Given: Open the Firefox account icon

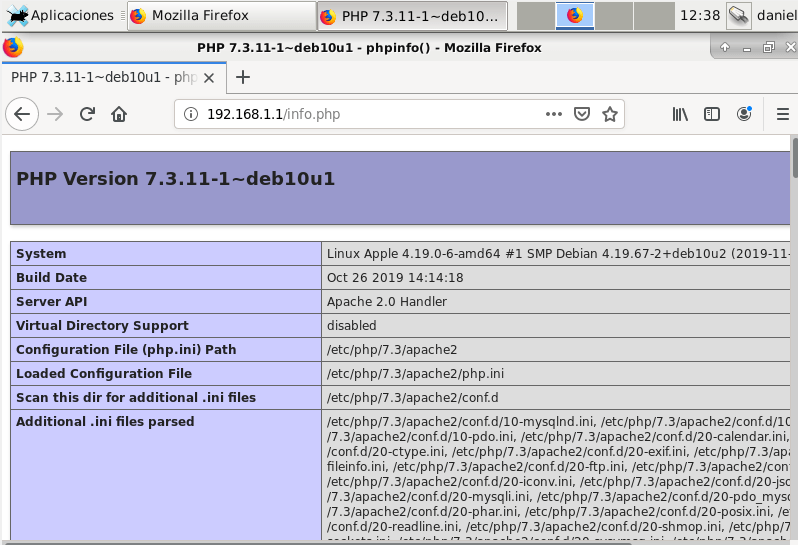Looking at the screenshot, I should 744,114.
